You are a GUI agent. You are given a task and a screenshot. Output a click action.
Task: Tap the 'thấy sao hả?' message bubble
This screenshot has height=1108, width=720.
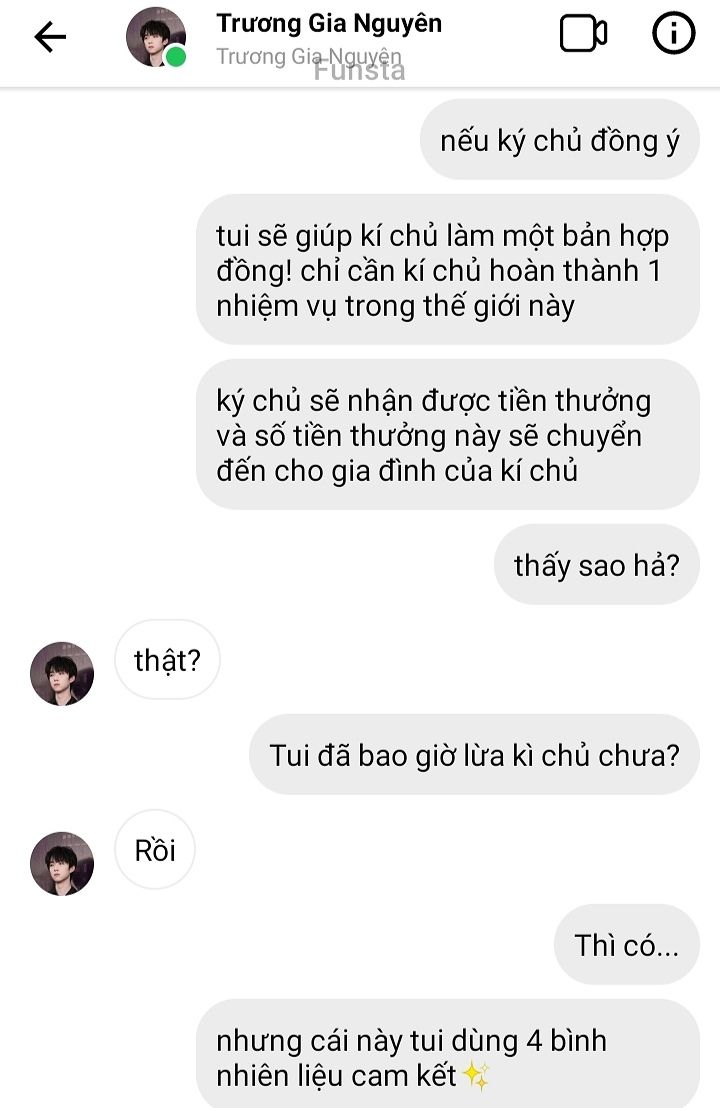[x=597, y=565]
